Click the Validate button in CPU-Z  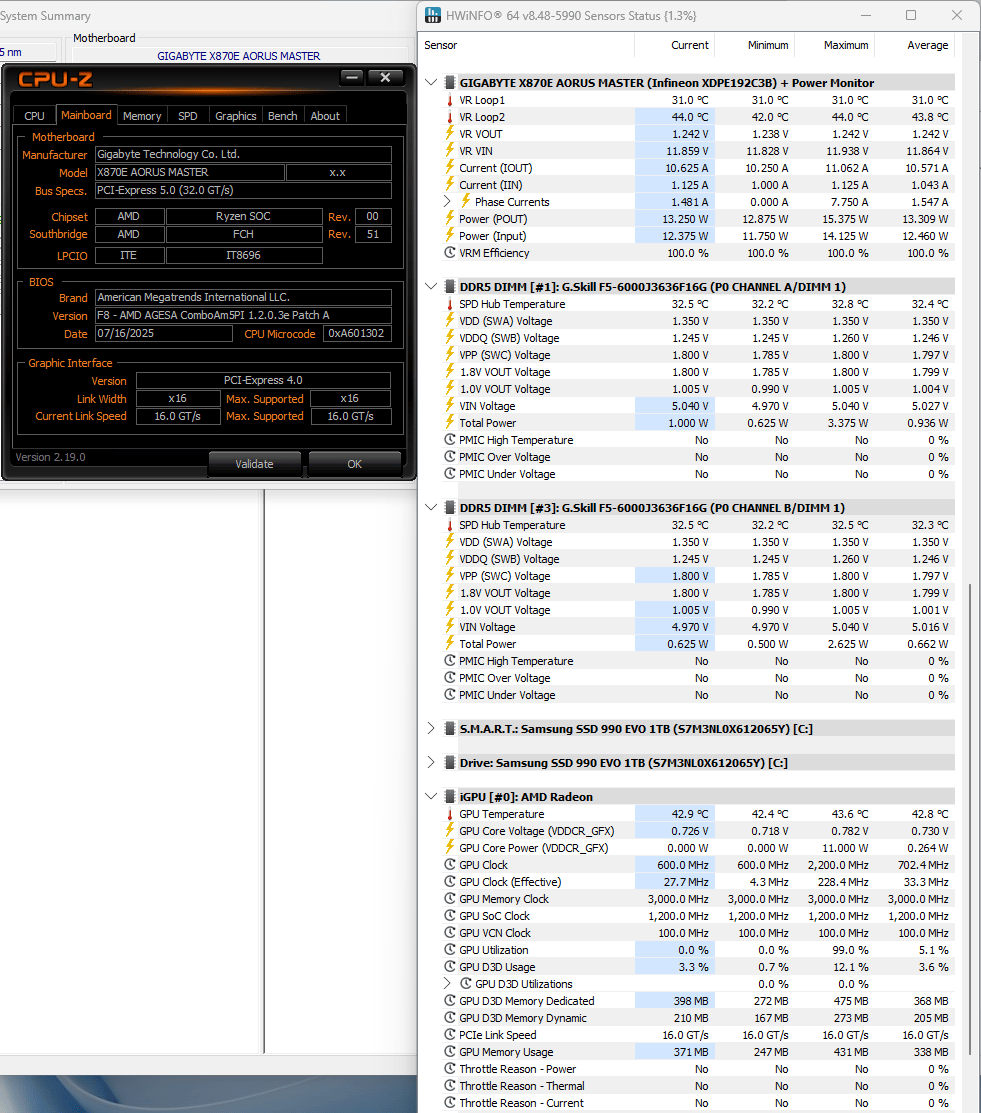coord(254,464)
